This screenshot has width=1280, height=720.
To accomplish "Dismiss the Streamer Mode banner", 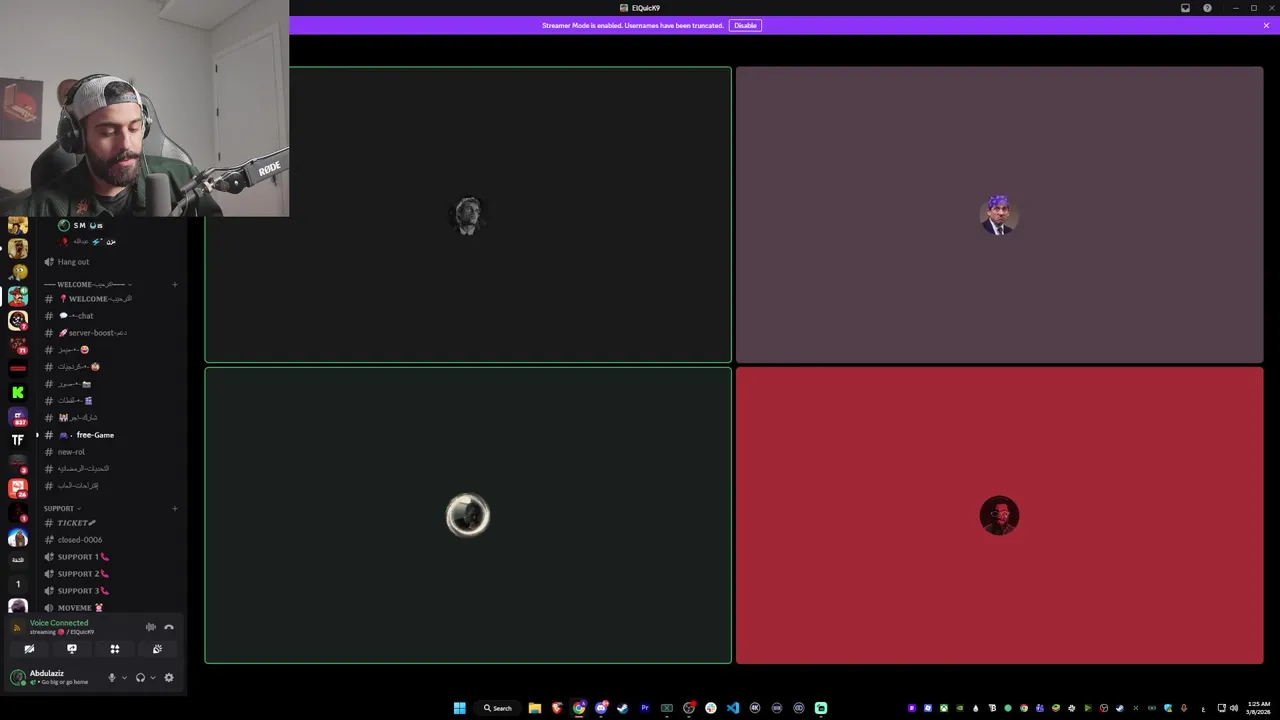I will tap(1266, 25).
